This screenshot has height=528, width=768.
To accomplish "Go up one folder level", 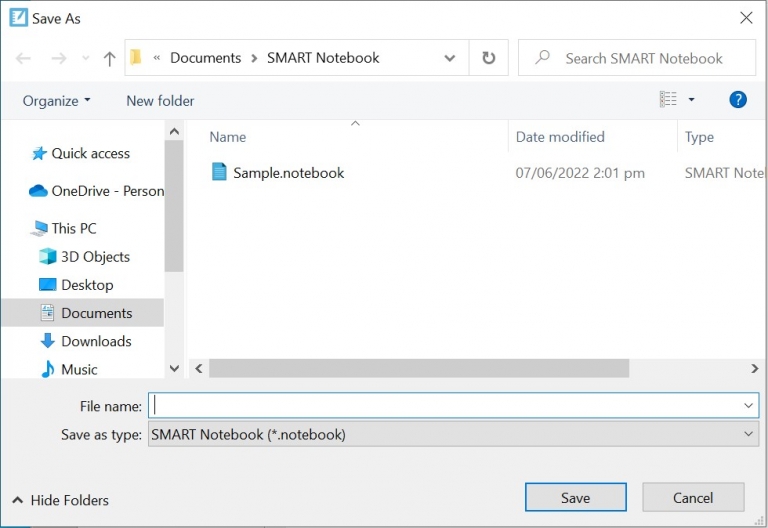I will pyautogui.click(x=109, y=59).
